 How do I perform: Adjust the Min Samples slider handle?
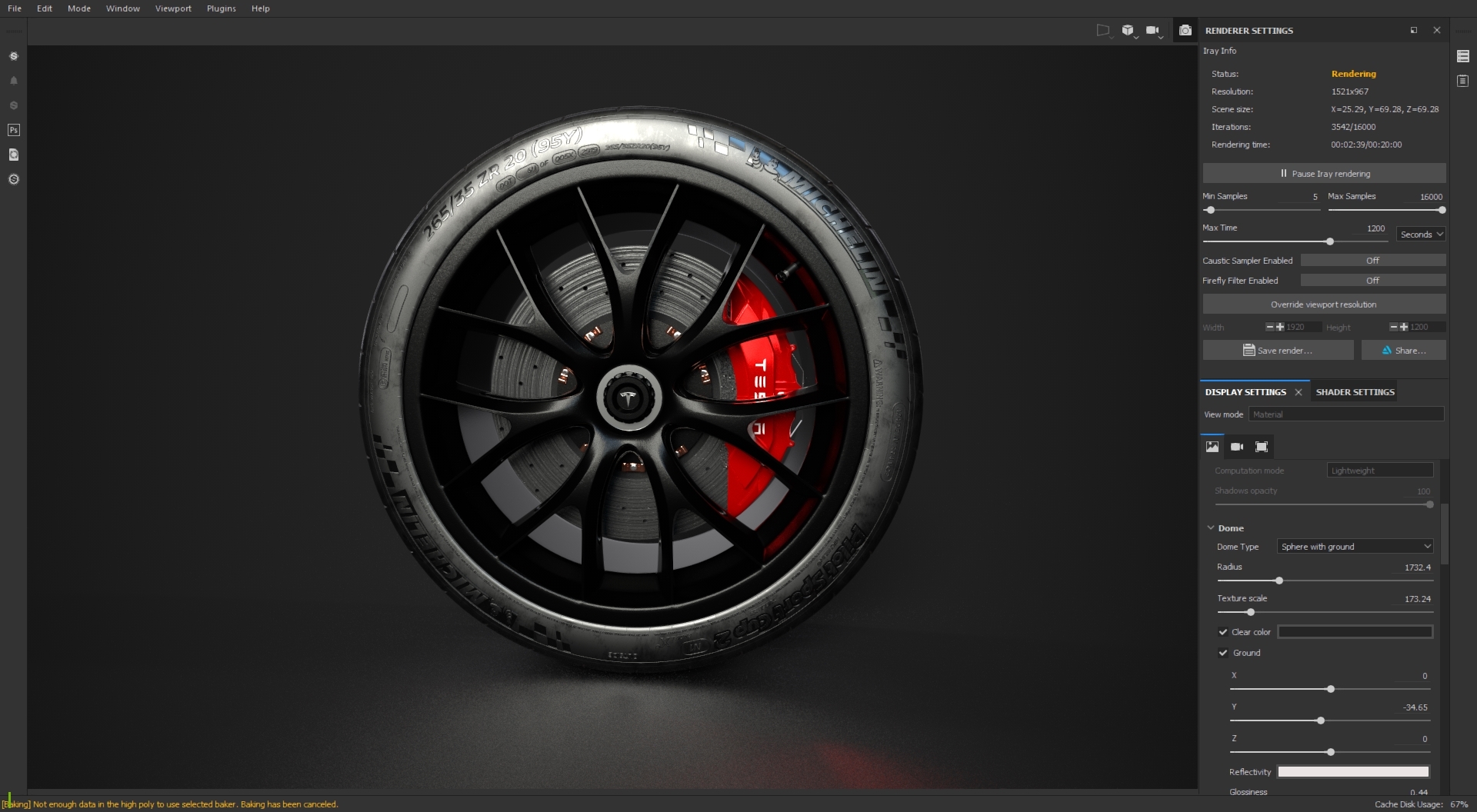click(1210, 210)
